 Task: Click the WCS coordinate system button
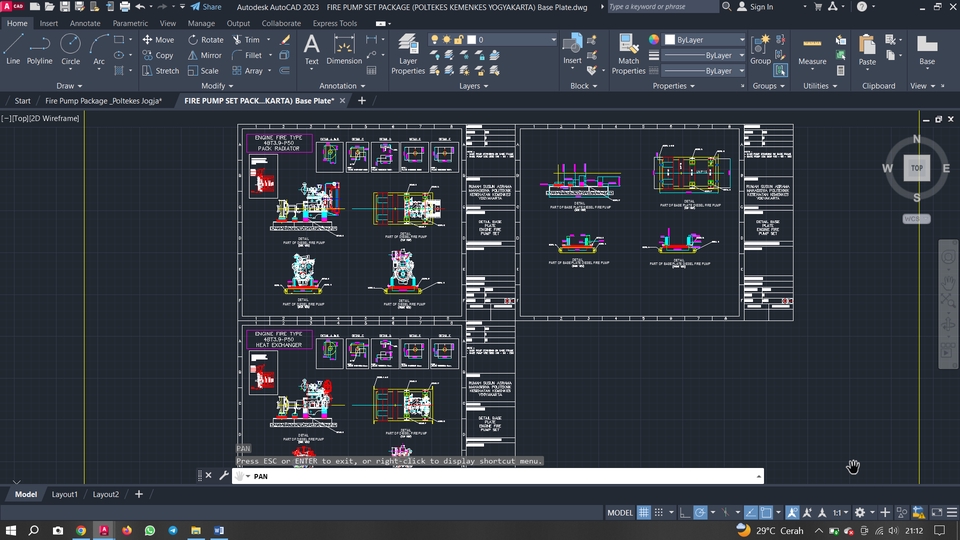point(916,219)
